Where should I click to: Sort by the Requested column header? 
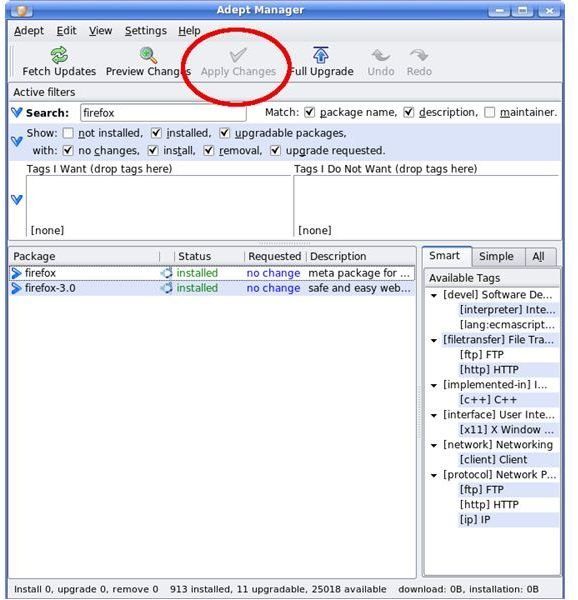pos(275,256)
